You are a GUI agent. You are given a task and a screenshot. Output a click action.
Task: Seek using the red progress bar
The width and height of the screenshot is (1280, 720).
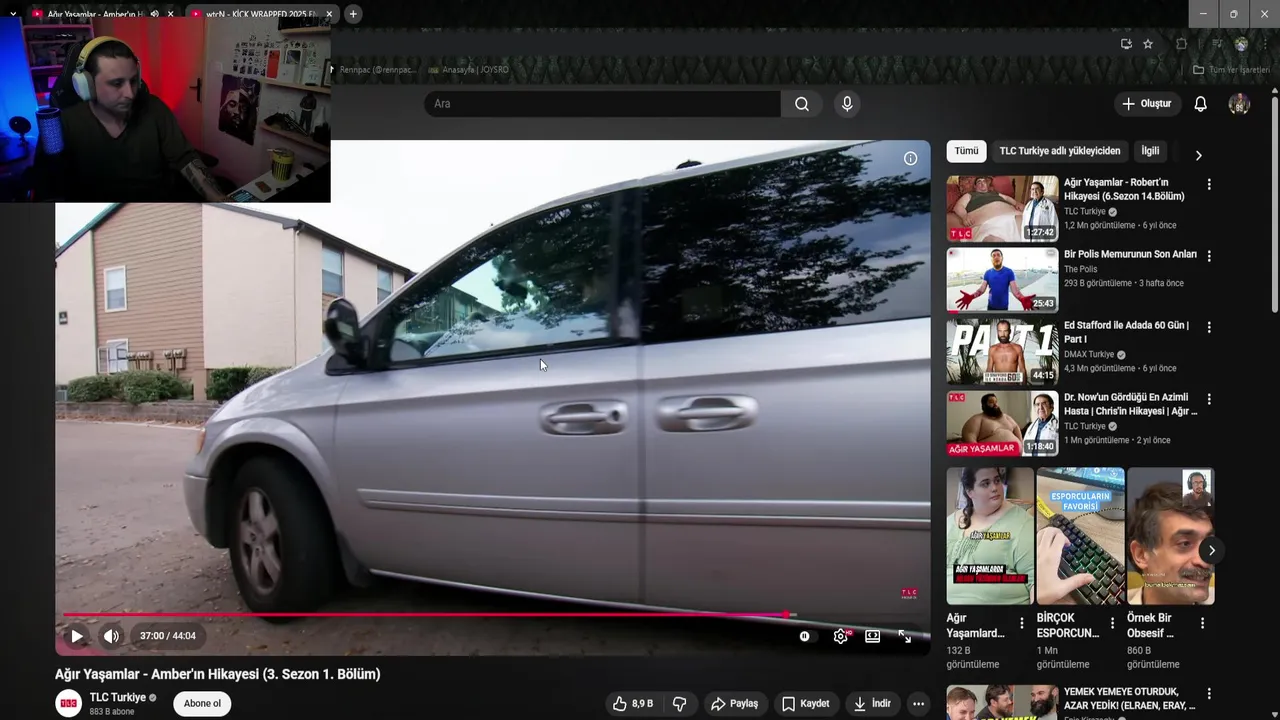point(493,615)
